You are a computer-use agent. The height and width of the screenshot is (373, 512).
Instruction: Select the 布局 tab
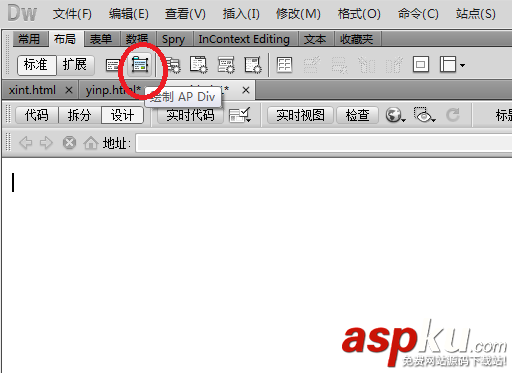coord(65,39)
